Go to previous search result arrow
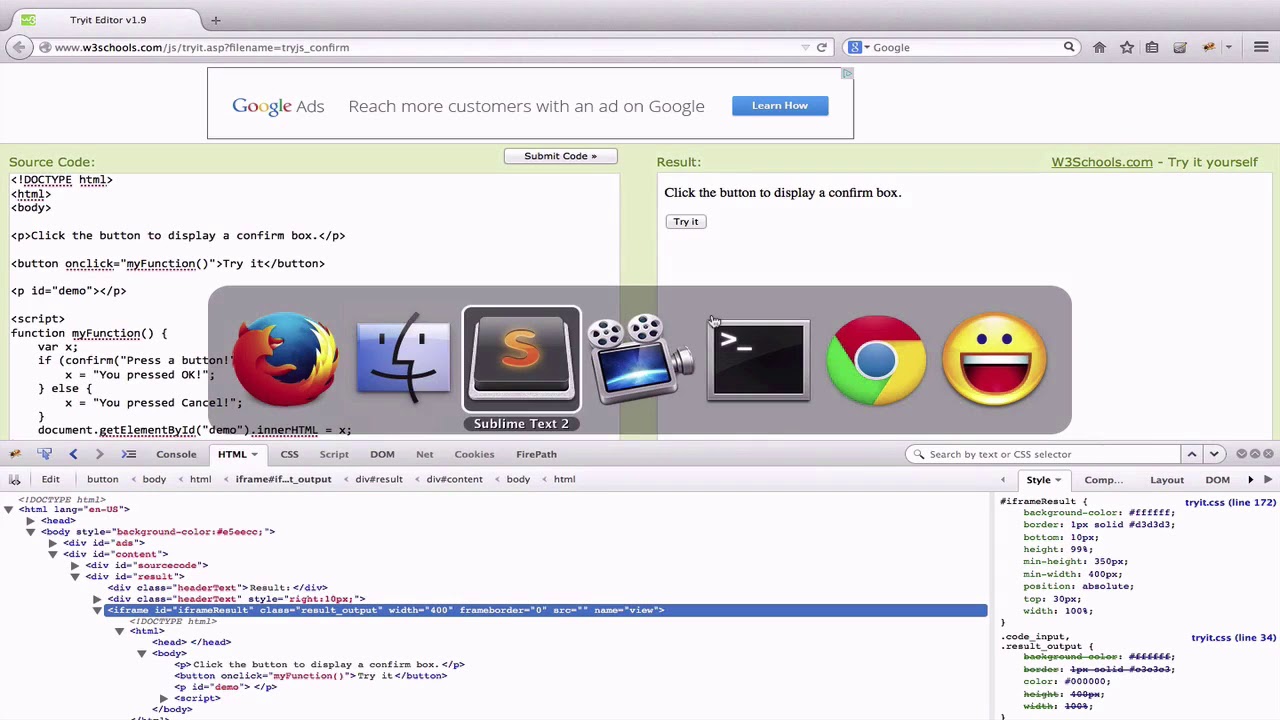The width and height of the screenshot is (1280, 720). tap(1192, 454)
